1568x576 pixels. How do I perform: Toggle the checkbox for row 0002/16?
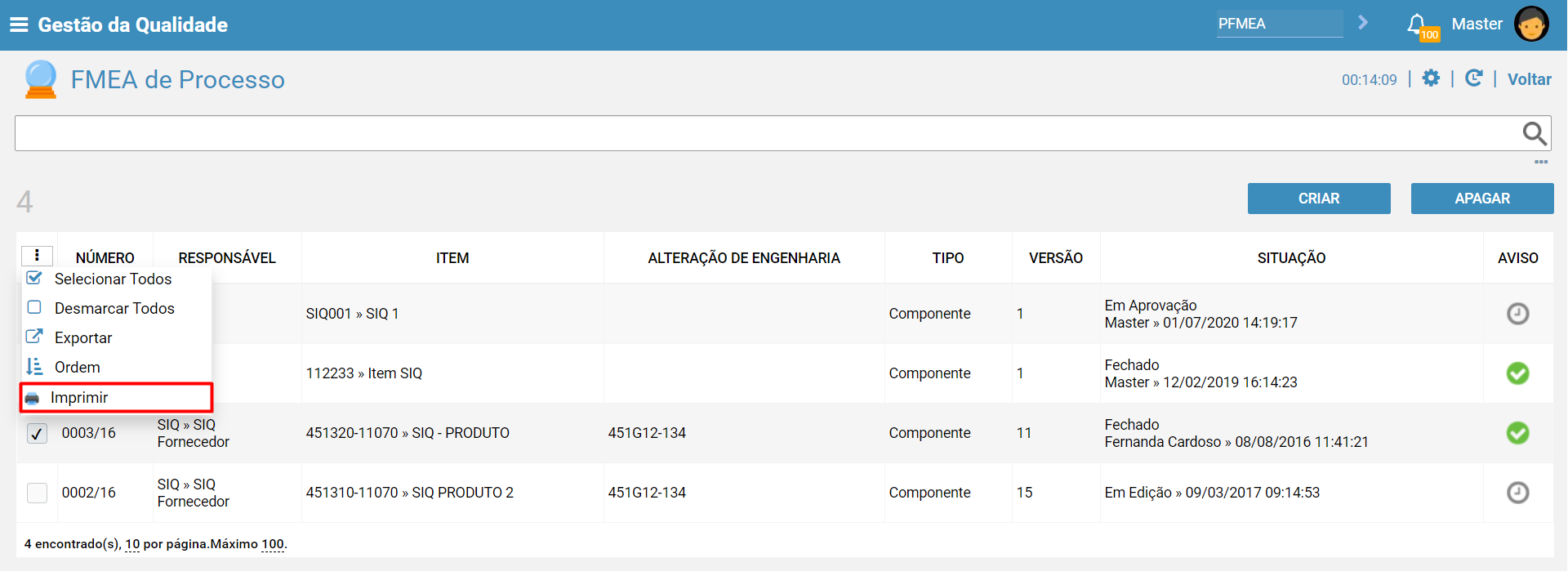click(37, 493)
